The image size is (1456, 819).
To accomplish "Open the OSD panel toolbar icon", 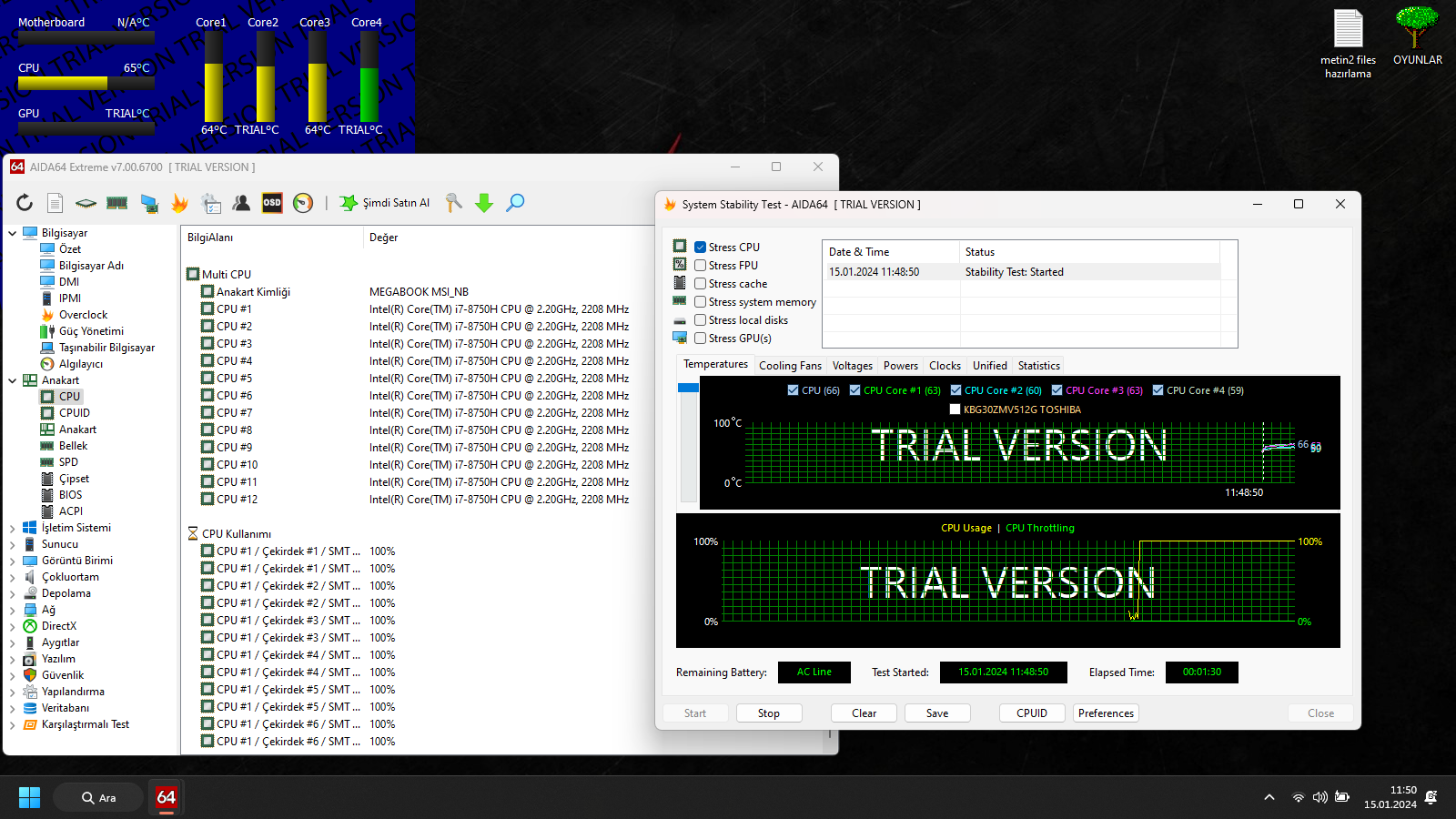I will coord(272,203).
